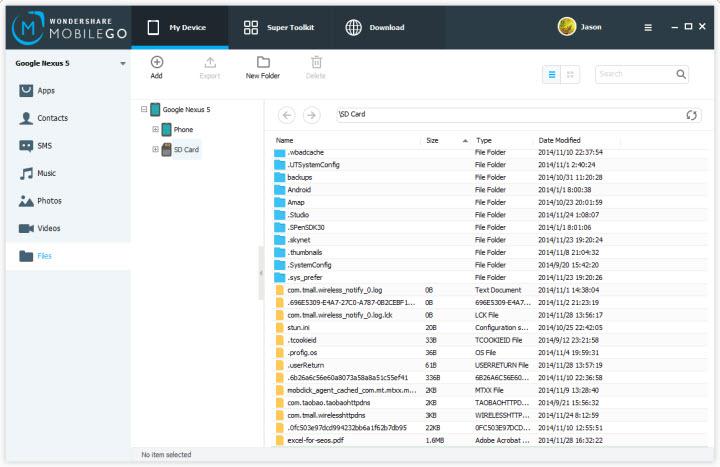Select the .wbadcache folder
The image size is (720, 467).
pyautogui.click(x=489, y=153)
